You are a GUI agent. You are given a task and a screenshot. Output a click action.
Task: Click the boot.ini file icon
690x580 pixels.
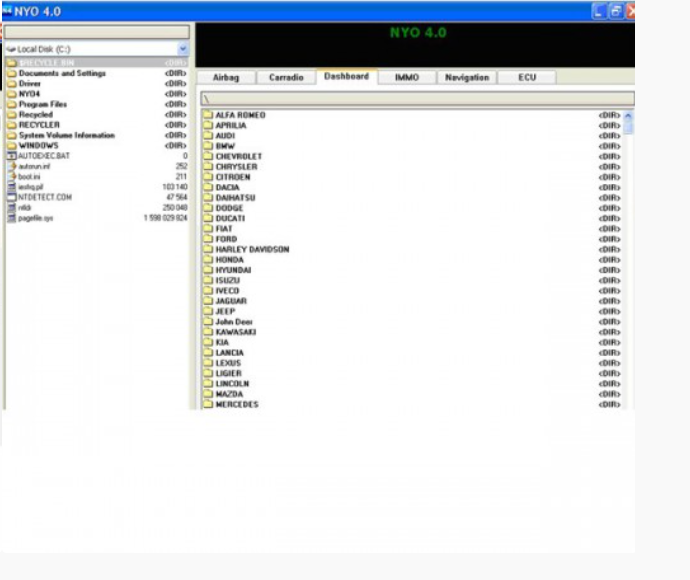pos(12,176)
